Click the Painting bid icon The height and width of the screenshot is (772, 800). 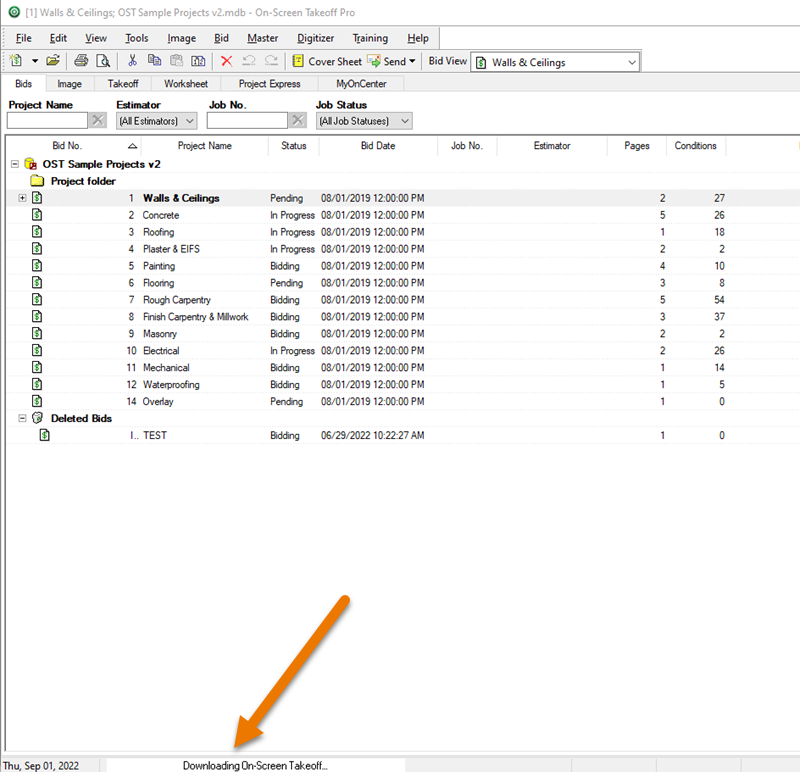[x=37, y=265]
